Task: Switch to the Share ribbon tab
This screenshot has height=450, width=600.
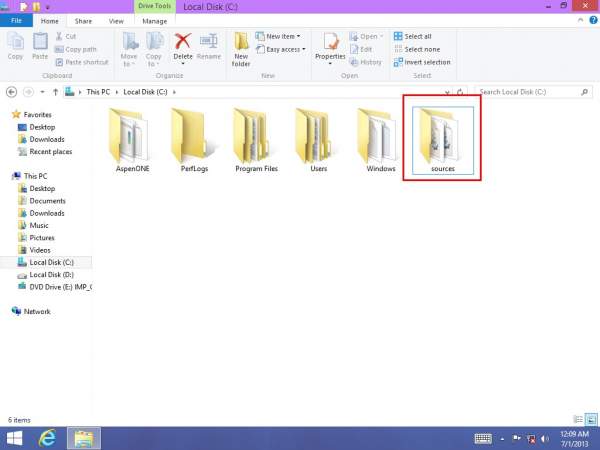Action: pos(83,21)
